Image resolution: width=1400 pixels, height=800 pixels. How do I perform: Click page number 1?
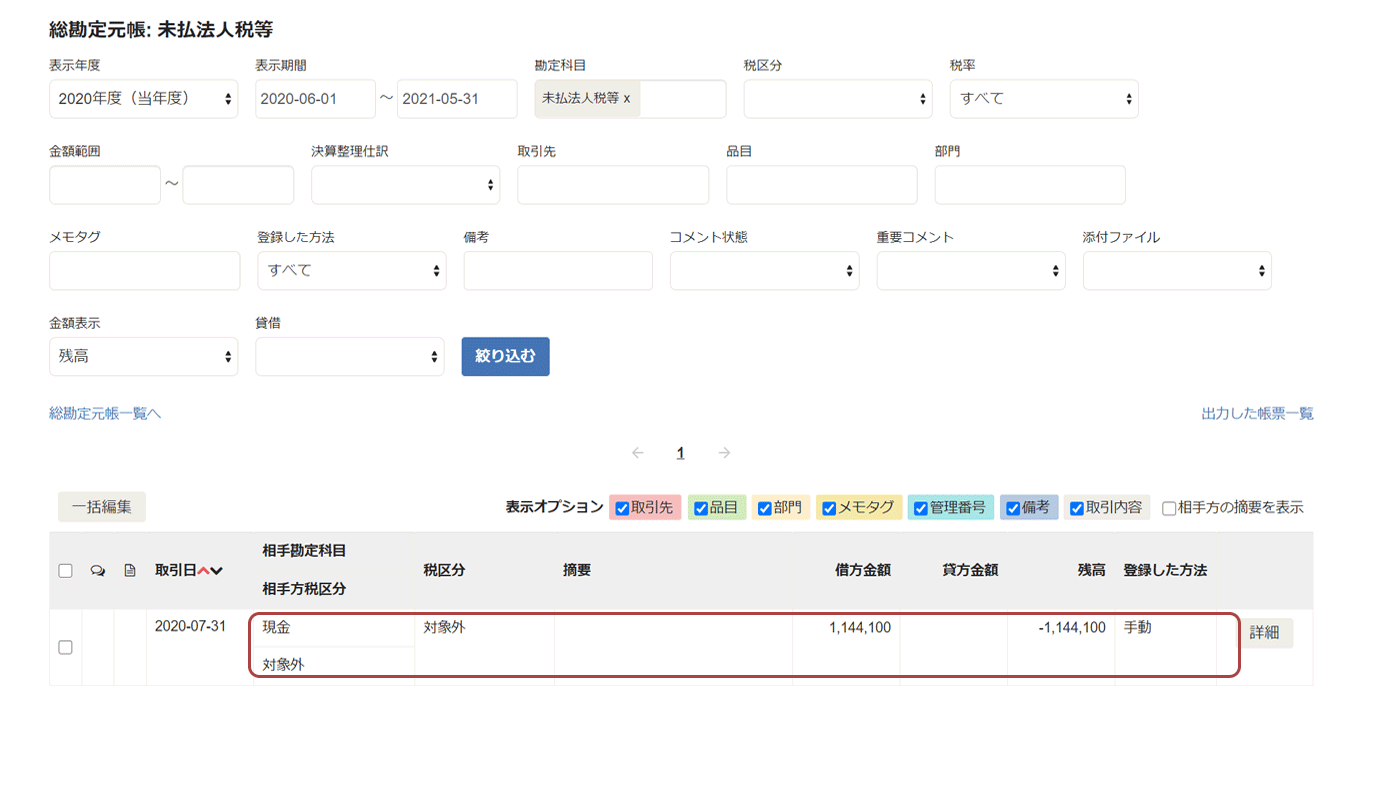coord(681,453)
